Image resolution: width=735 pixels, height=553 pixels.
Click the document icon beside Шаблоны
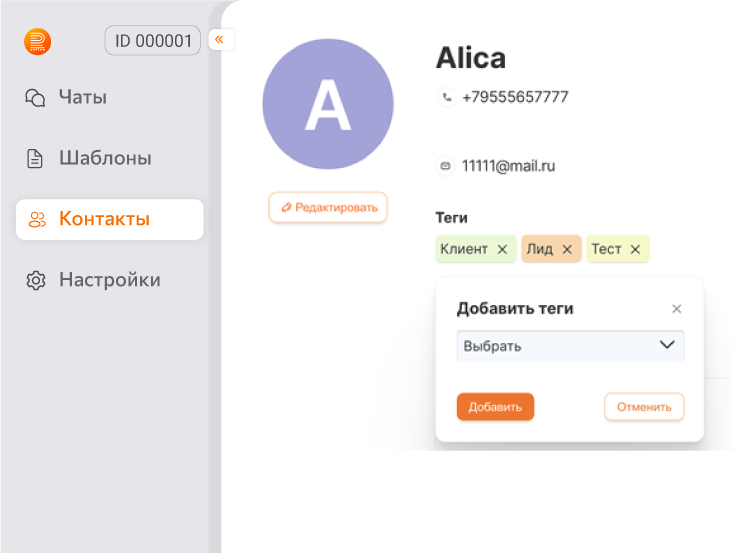[x=35, y=158]
